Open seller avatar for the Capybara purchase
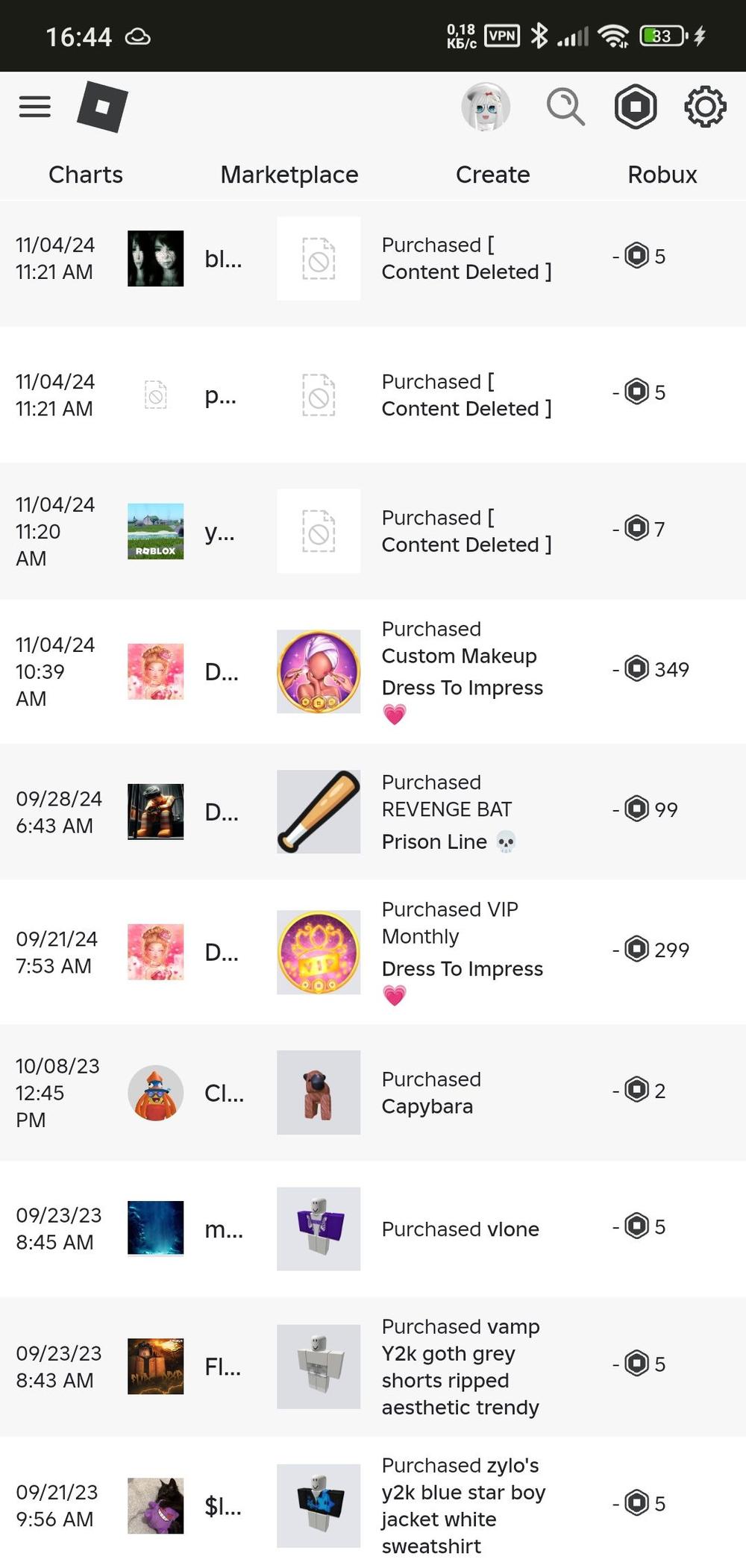Image resolution: width=746 pixels, height=1568 pixels. [155, 1092]
